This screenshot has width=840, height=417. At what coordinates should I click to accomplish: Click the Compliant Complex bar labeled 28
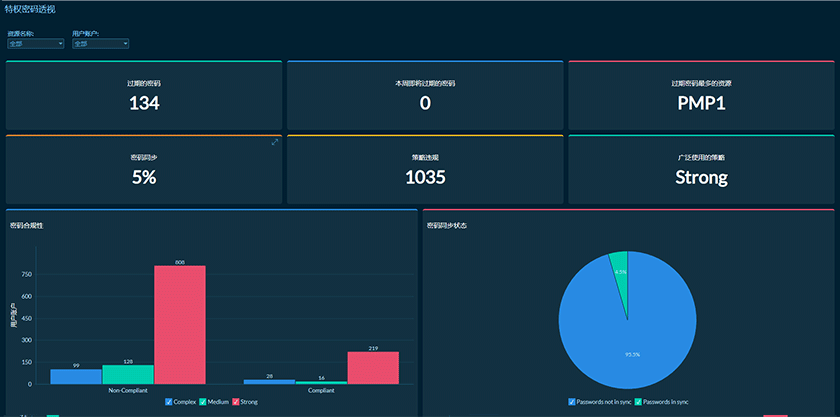269,382
